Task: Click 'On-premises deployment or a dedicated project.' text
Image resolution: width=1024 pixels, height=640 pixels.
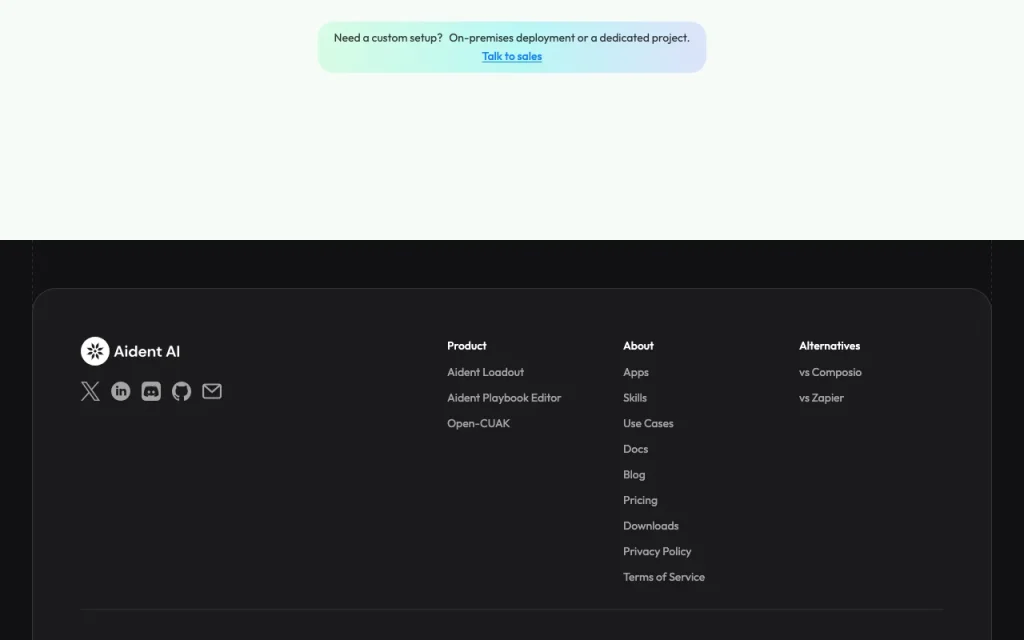Action: 569,38
